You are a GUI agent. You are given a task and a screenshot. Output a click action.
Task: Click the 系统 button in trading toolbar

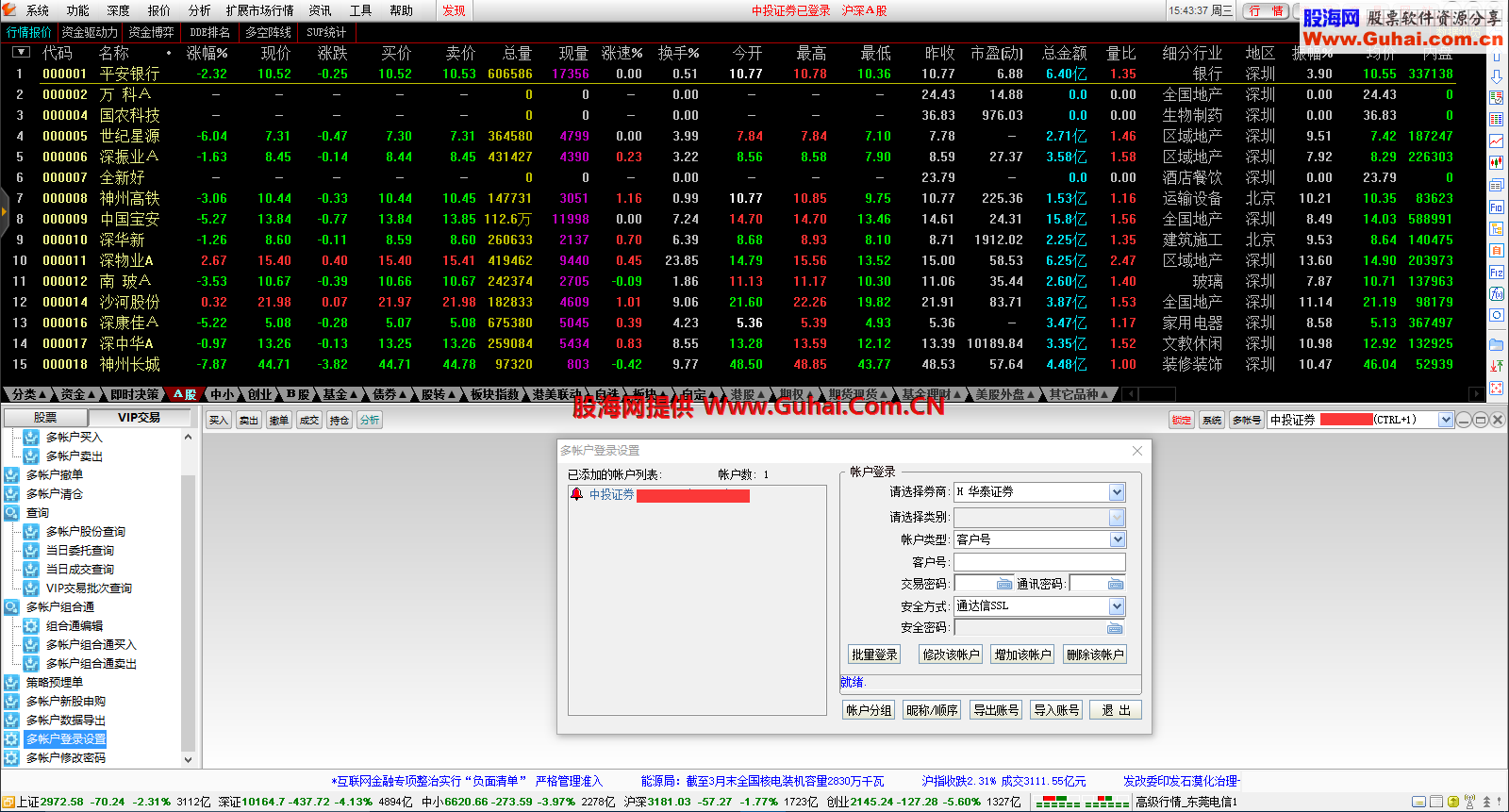click(1212, 420)
